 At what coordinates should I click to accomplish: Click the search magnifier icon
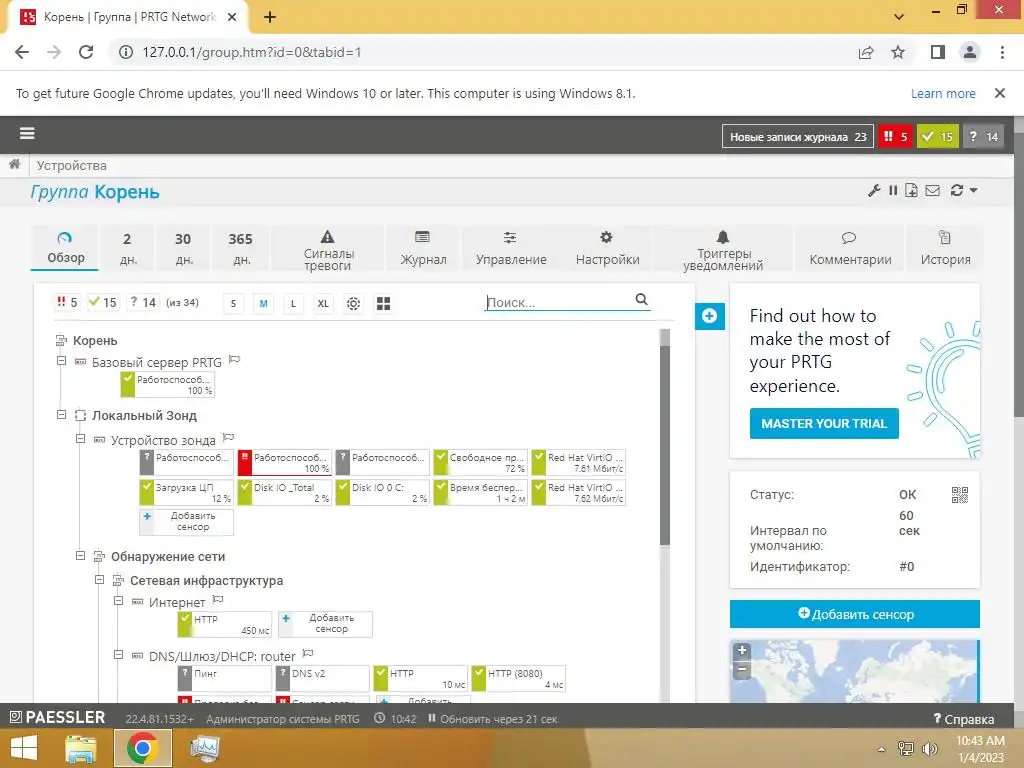(x=641, y=300)
